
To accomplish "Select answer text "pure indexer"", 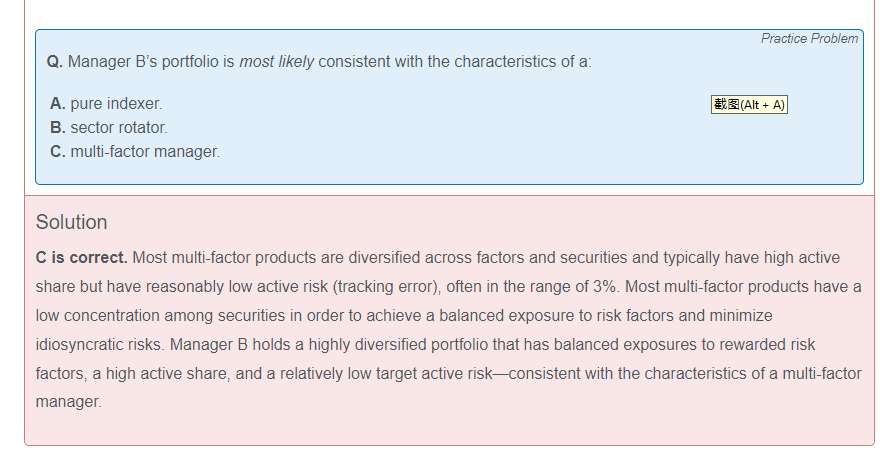I will coord(116,104).
